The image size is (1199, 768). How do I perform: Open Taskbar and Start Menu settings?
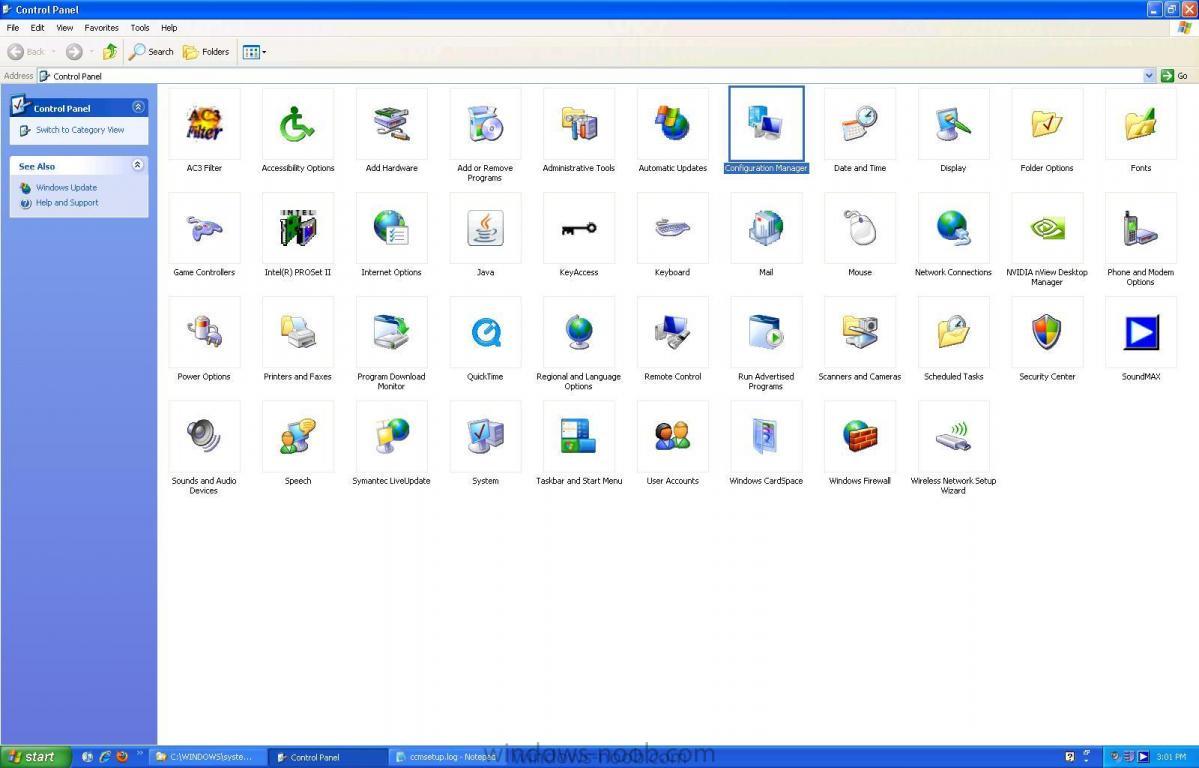[x=579, y=437]
